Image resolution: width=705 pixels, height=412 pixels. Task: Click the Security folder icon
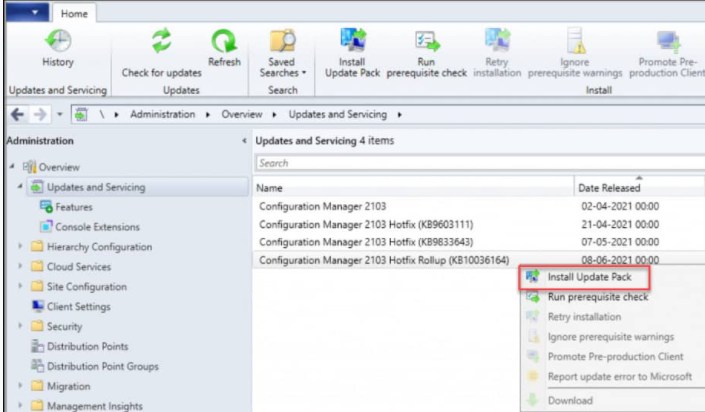(x=37, y=325)
